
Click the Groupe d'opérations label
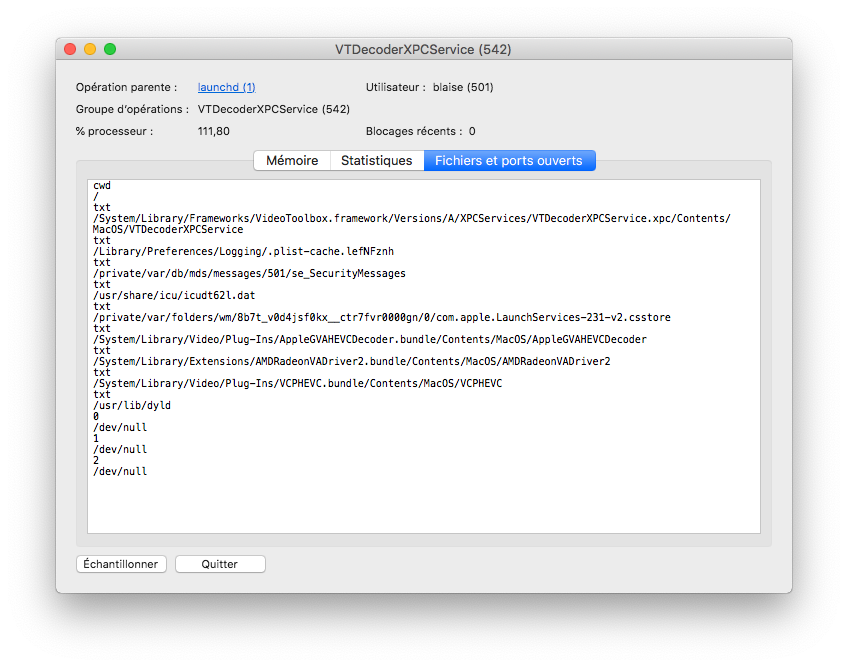coord(132,109)
